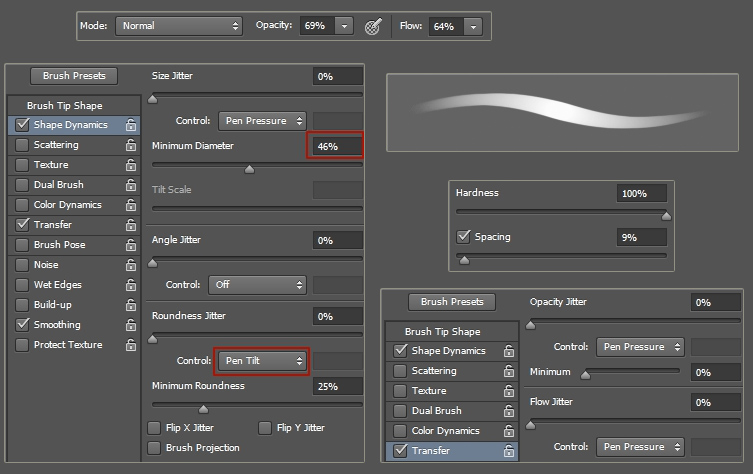The image size is (753, 474).
Task: Click the Flow 64% value field
Action: point(446,26)
